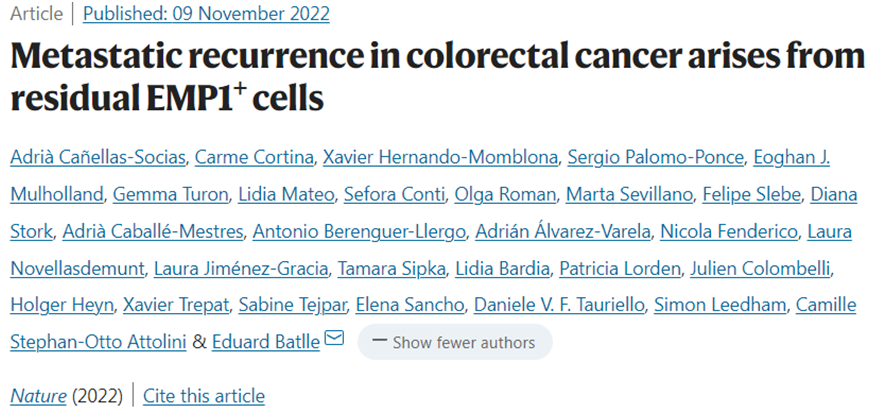869x415 pixels.
Task: View author Simon Leedham
Action: pos(720,305)
